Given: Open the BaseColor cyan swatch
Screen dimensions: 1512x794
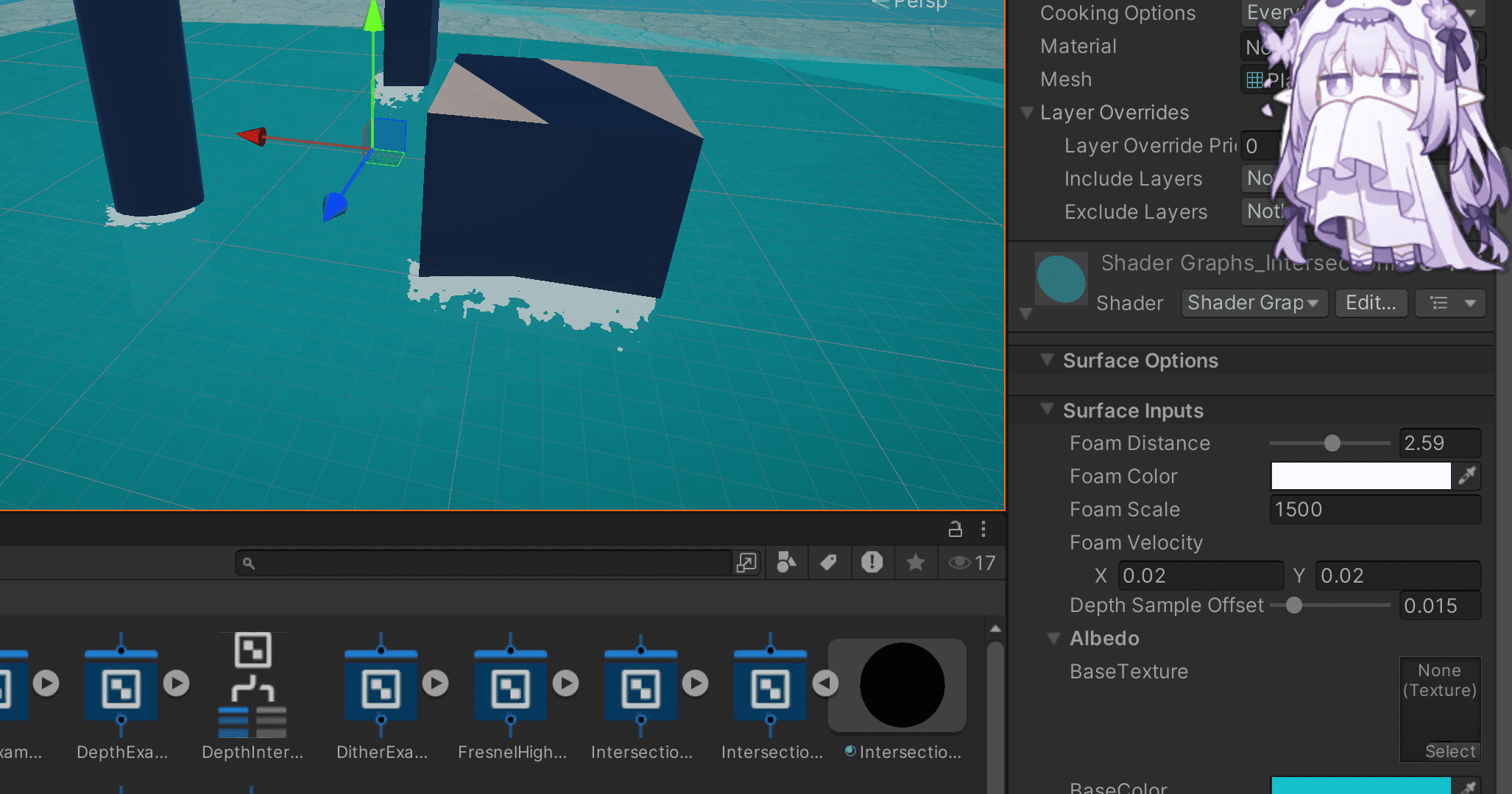Looking at the screenshot, I should pos(1360,785).
